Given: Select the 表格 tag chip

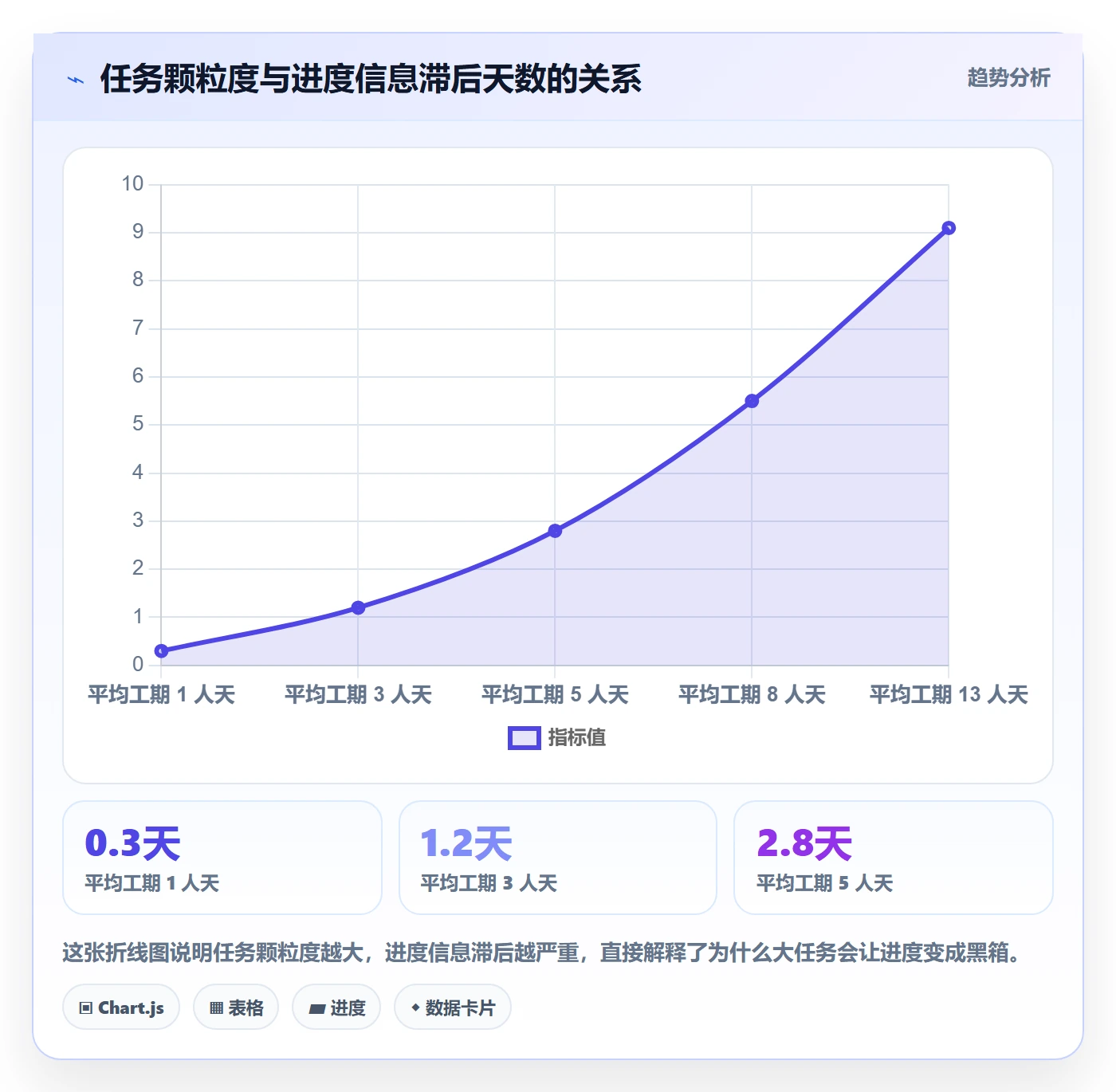Looking at the screenshot, I should tap(236, 1008).
